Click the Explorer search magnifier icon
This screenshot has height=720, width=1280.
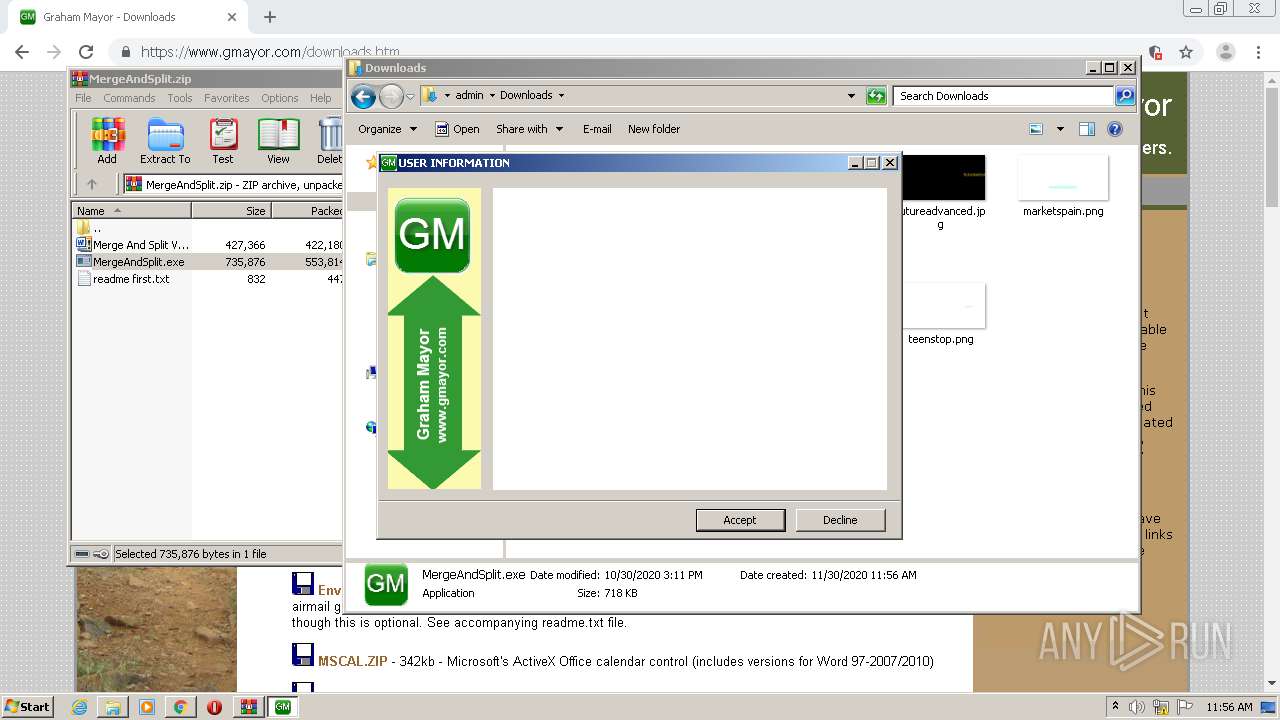[1125, 96]
